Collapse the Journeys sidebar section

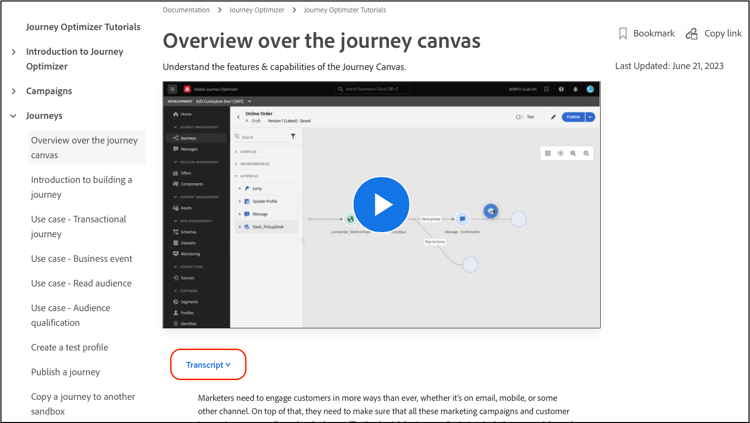coord(13,116)
